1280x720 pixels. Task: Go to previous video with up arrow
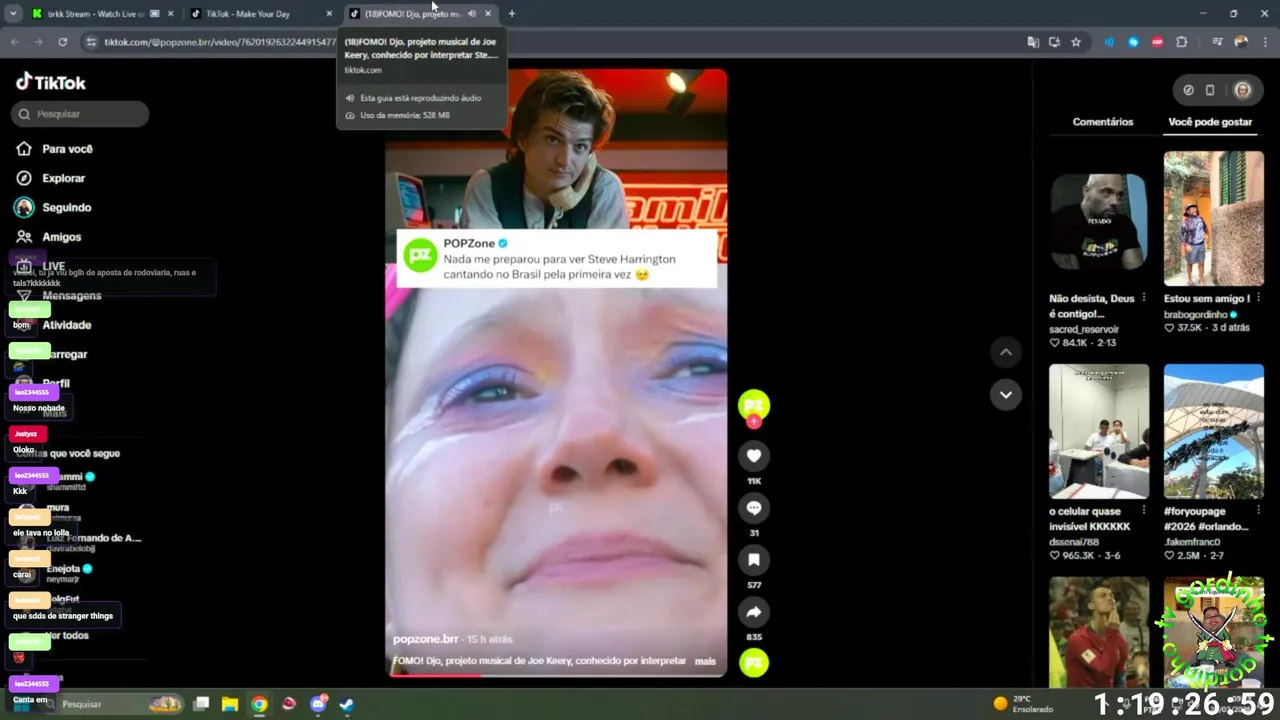pyautogui.click(x=1006, y=352)
